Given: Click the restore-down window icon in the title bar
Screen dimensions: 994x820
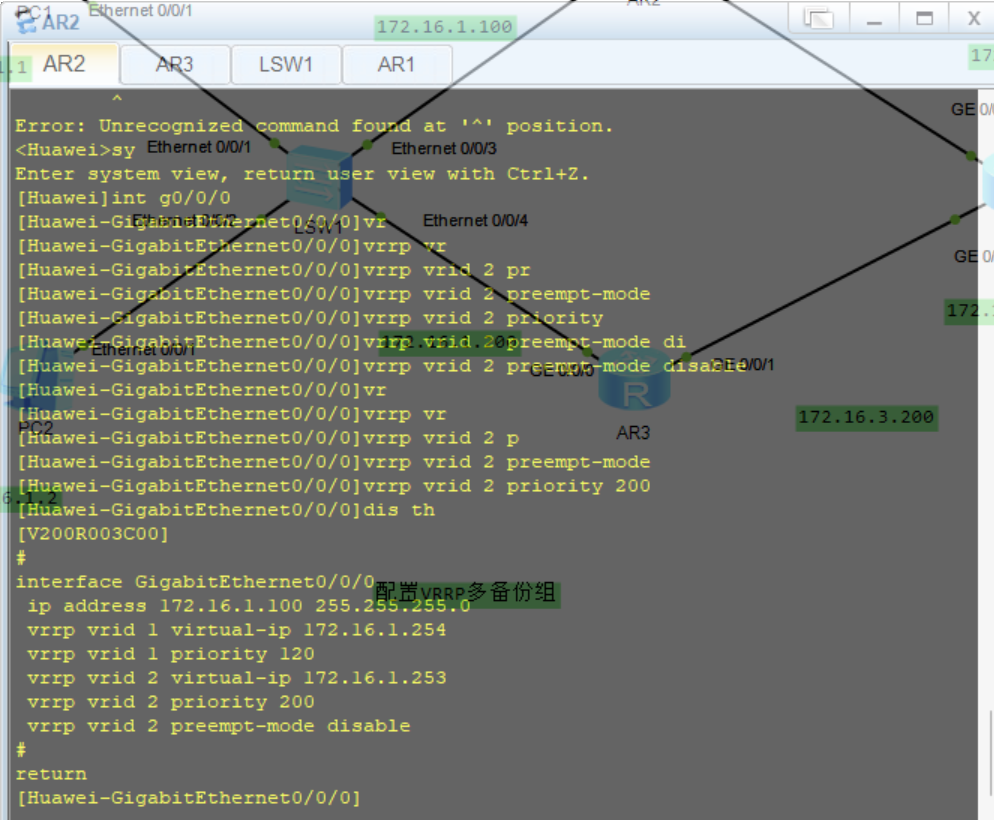Looking at the screenshot, I should (818, 18).
